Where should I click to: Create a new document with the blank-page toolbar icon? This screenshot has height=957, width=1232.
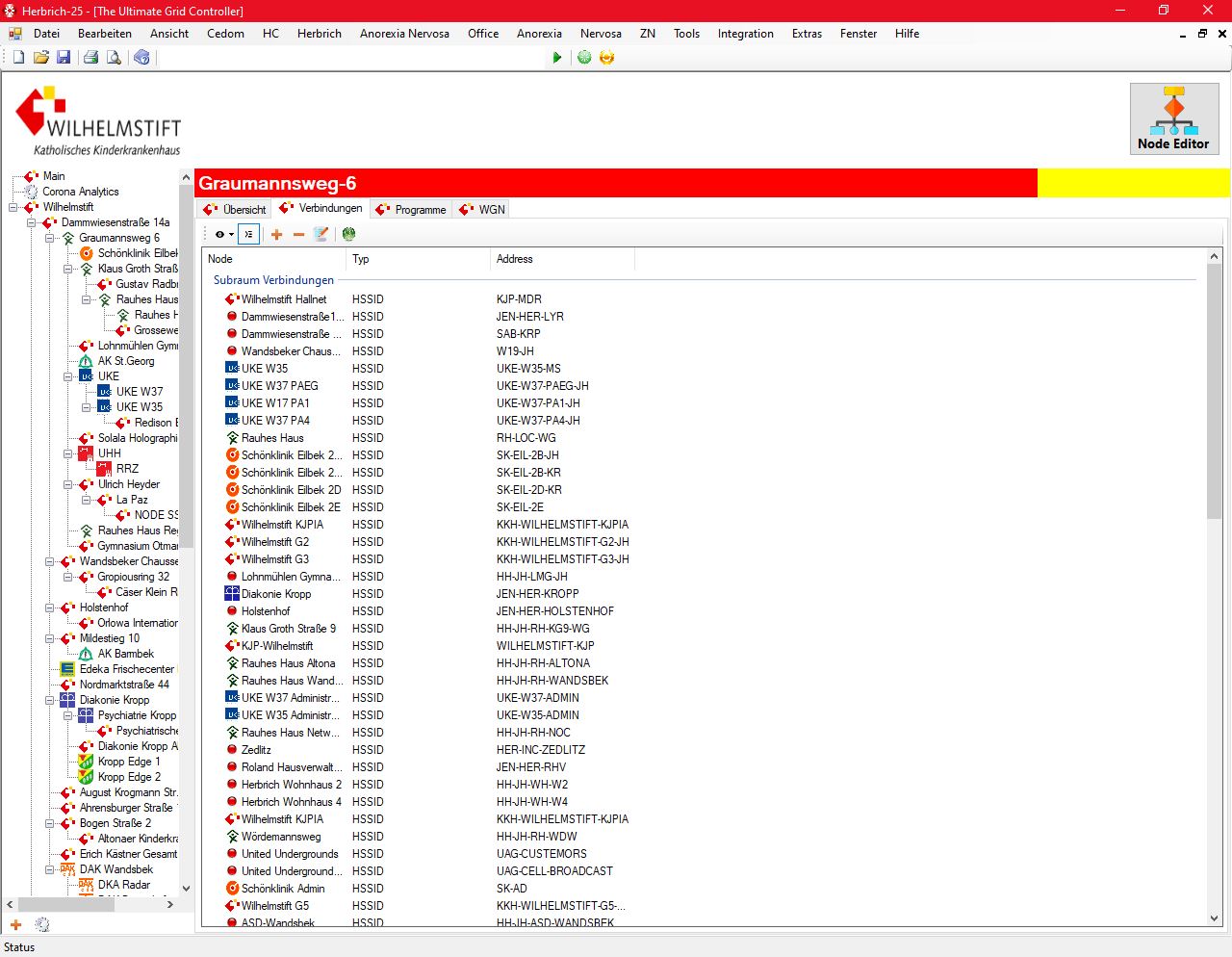click(x=18, y=58)
